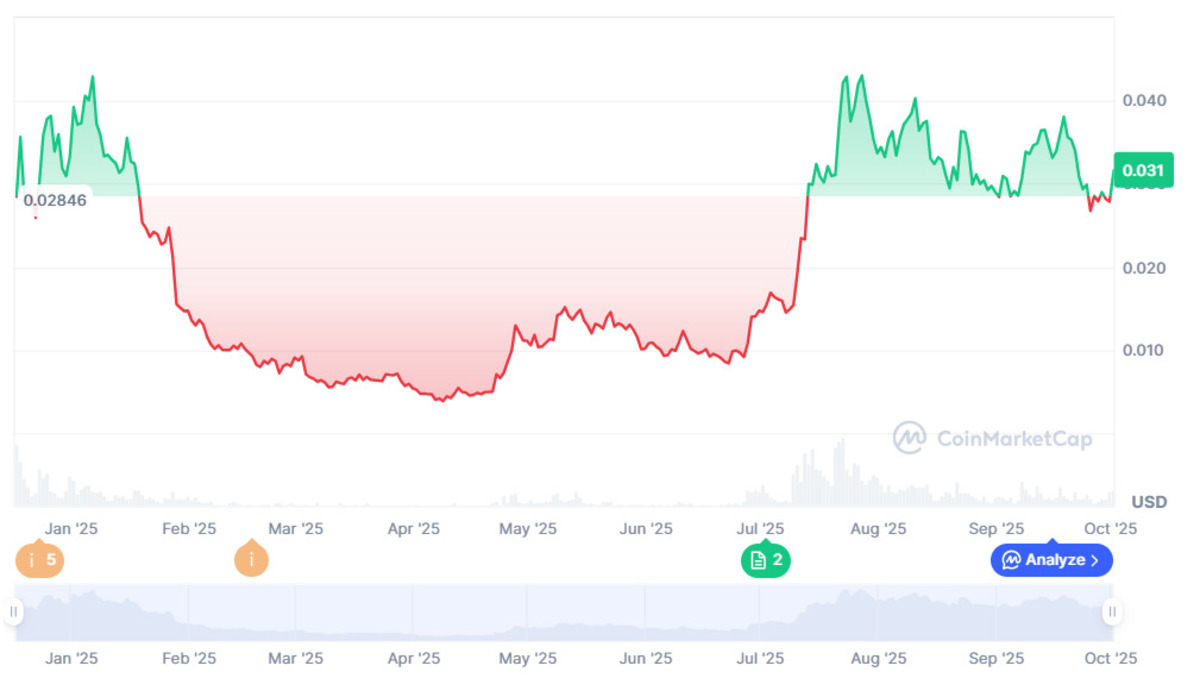Click the 0.010 price axis label
Screen dimensions: 1200x697
point(1143,350)
